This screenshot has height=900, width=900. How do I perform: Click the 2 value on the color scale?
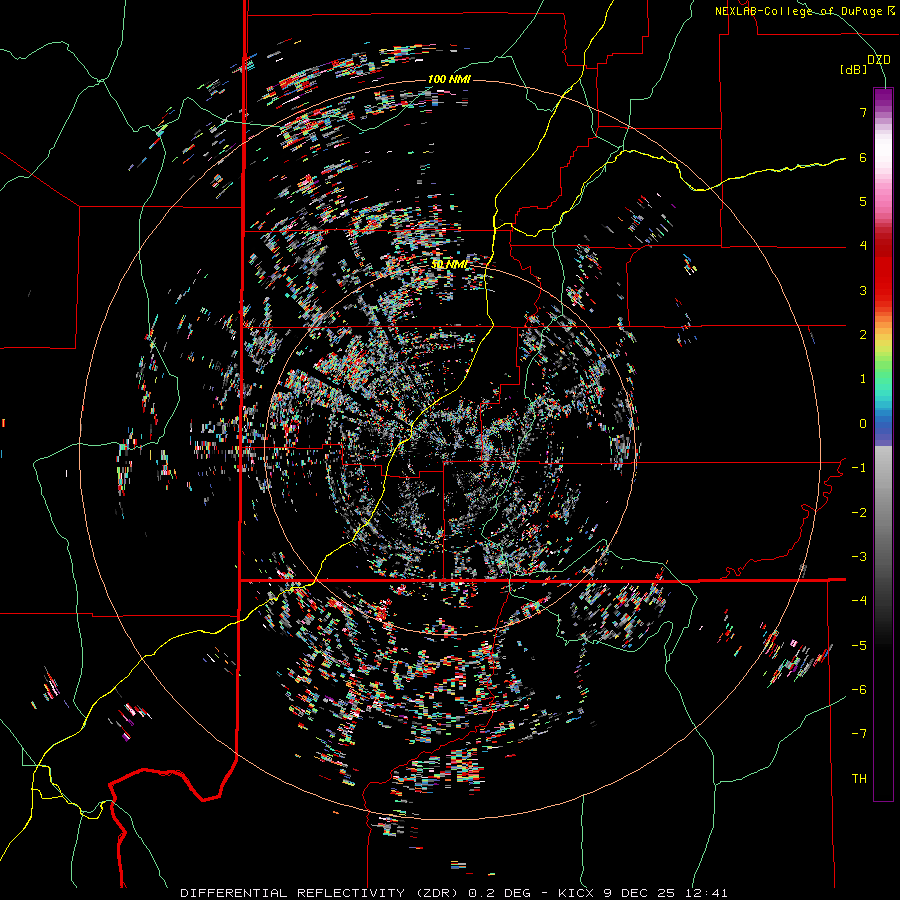(x=863, y=335)
